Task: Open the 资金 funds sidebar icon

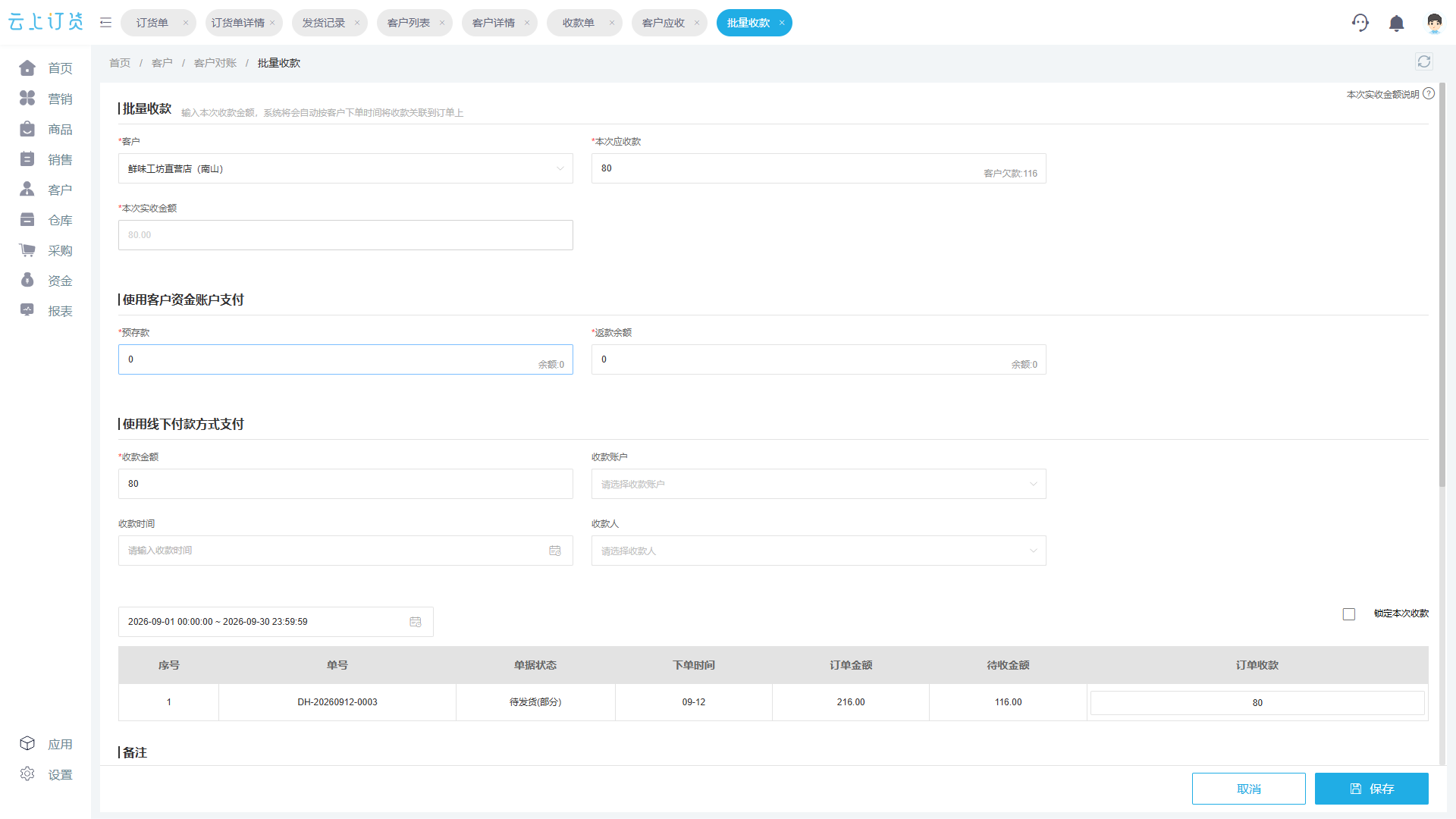Action: point(27,281)
